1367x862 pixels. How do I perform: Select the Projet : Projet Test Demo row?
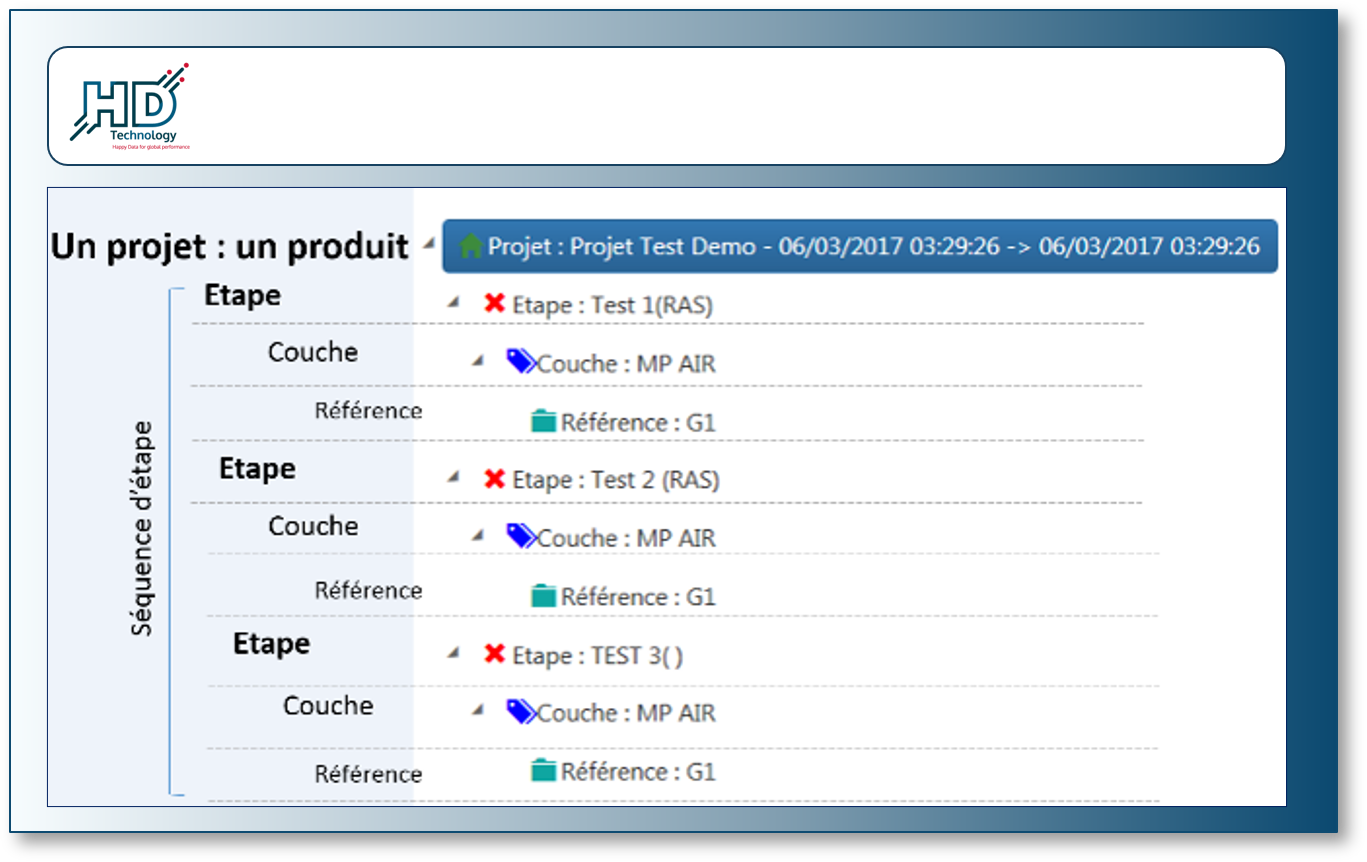pos(860,246)
